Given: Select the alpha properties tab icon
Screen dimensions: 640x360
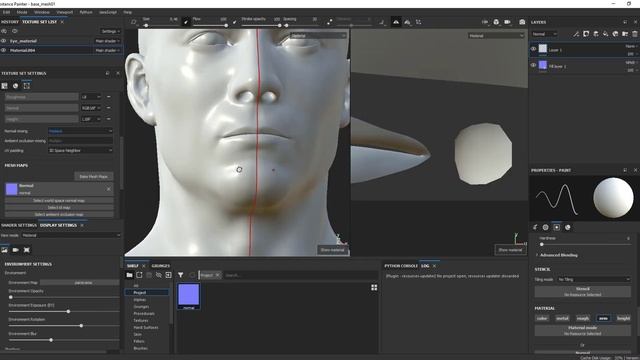Looking at the screenshot, I should [x=546, y=227].
